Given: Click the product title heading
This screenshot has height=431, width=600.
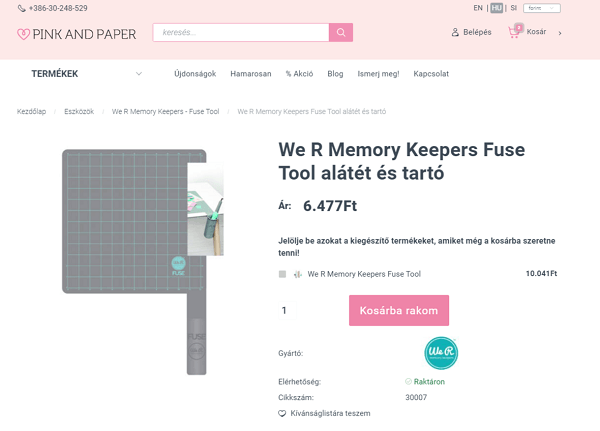Looking at the screenshot, I should pos(401,161).
